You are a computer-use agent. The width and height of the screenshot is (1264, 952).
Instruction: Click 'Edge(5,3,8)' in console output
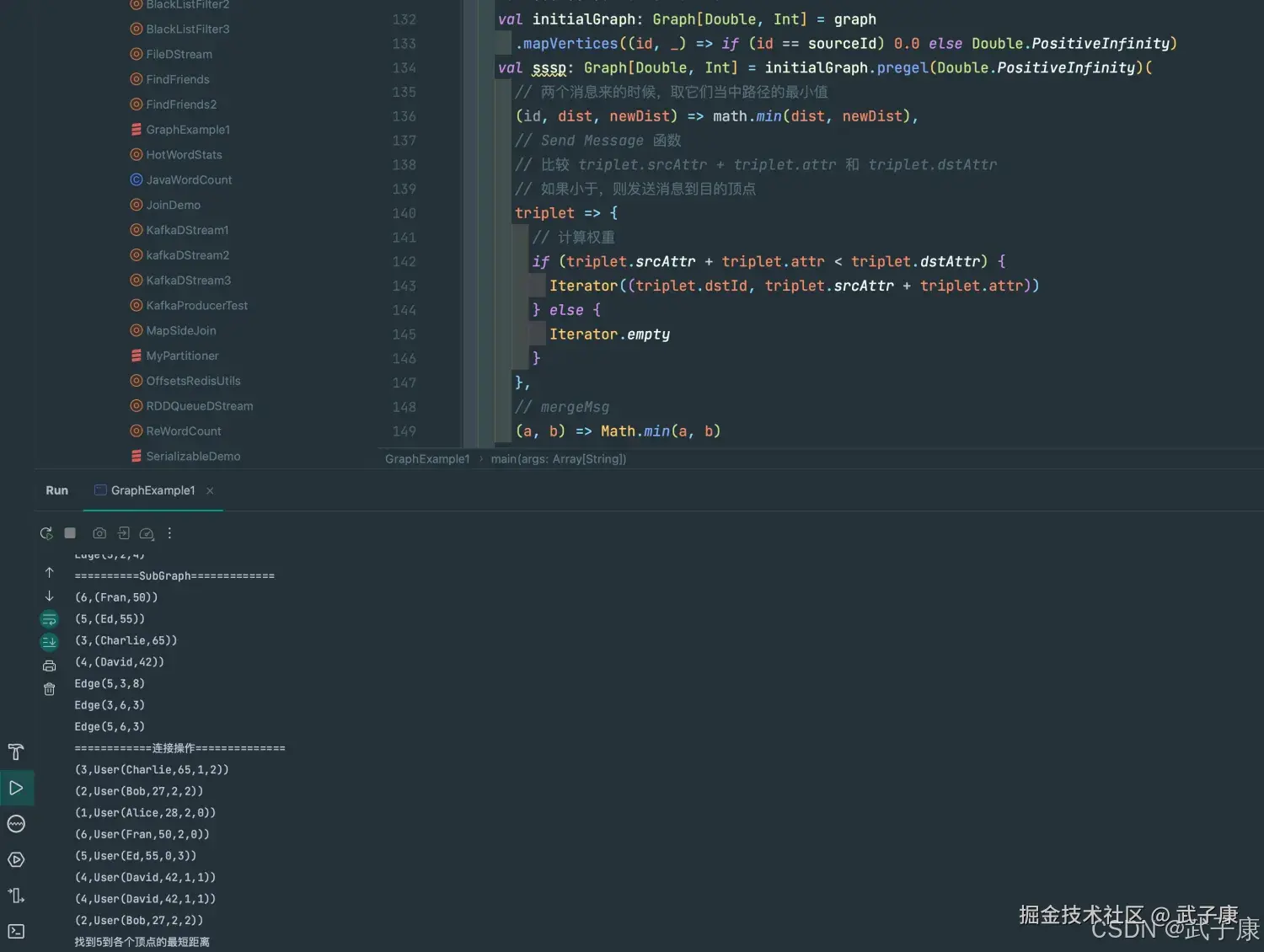pos(110,683)
